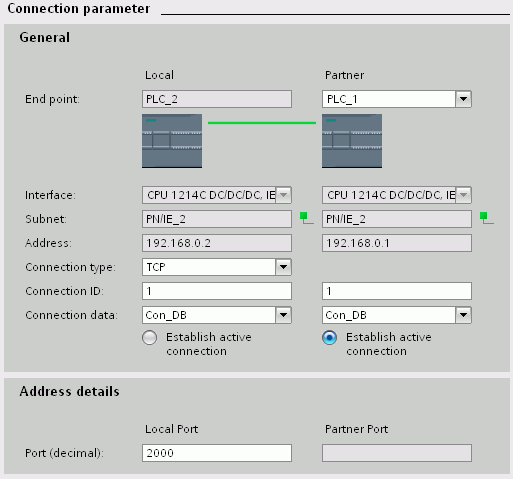Expand the local Connection data Con_DB dropdown
Viewport: 513px width, 479px height.
tap(283, 315)
